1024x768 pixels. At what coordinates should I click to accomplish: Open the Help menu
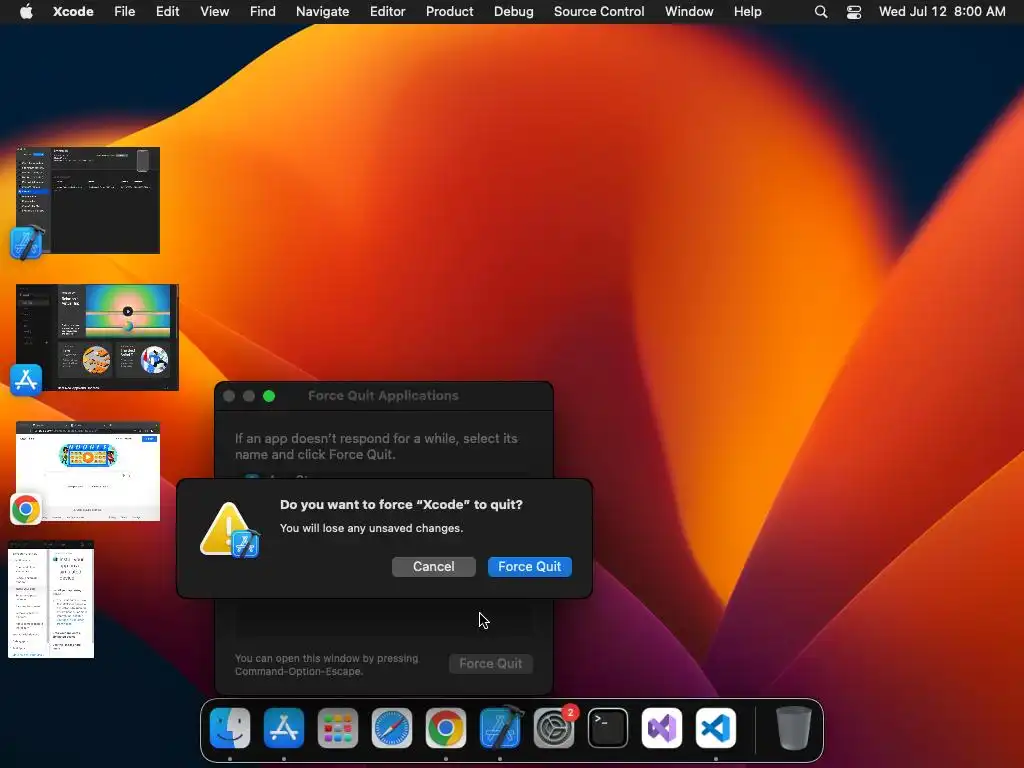[748, 12]
